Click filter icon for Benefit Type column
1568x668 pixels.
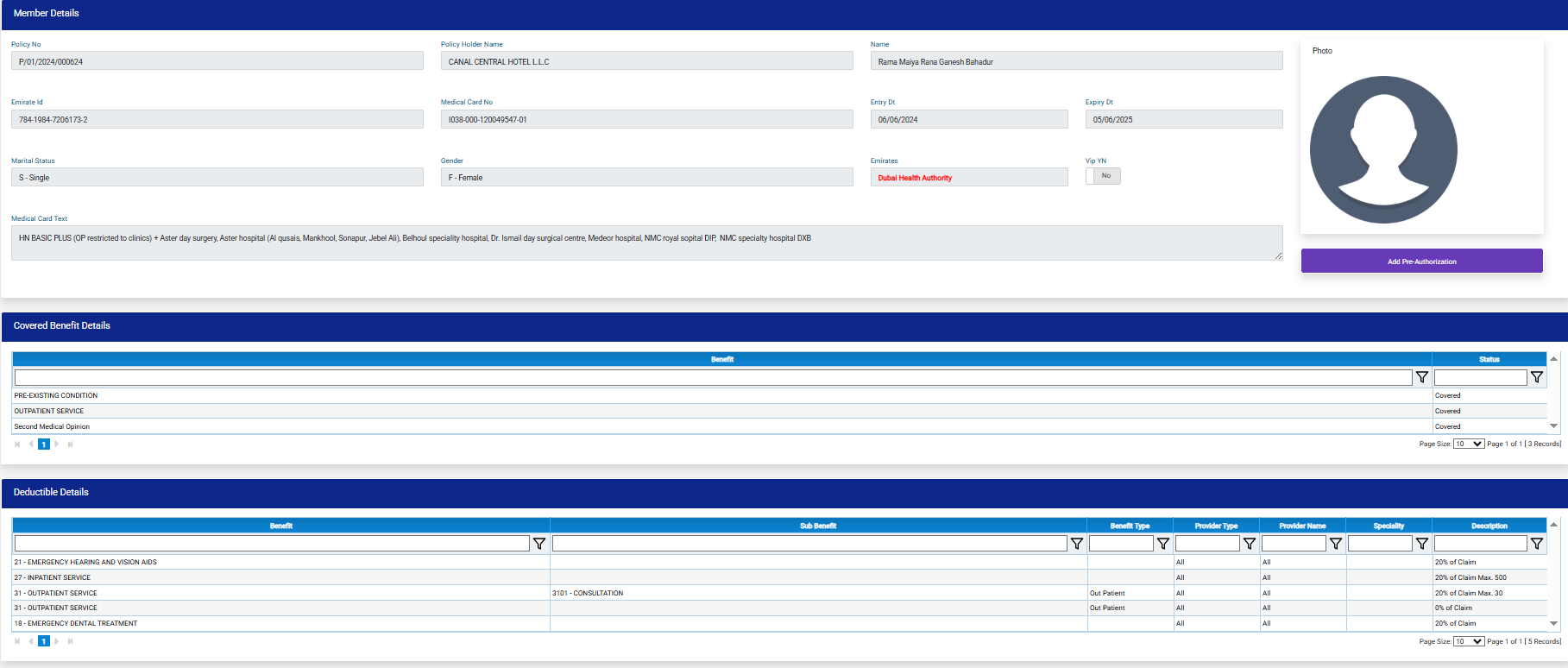coord(1163,544)
